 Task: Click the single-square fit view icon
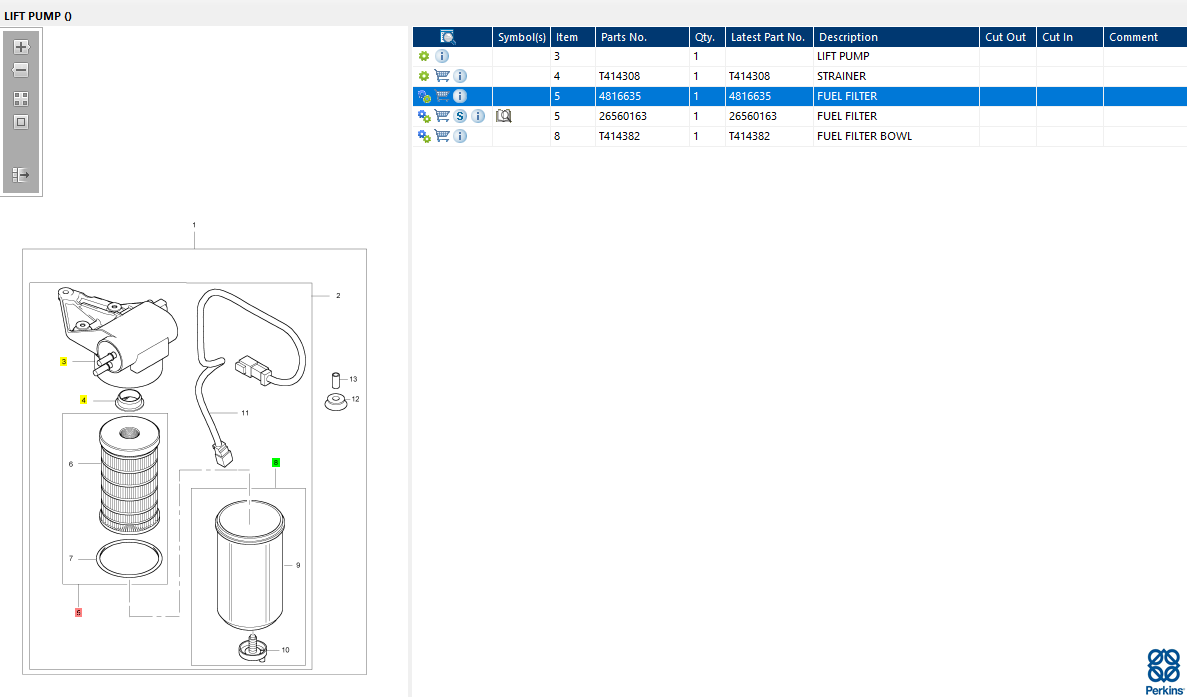pyautogui.click(x=21, y=122)
